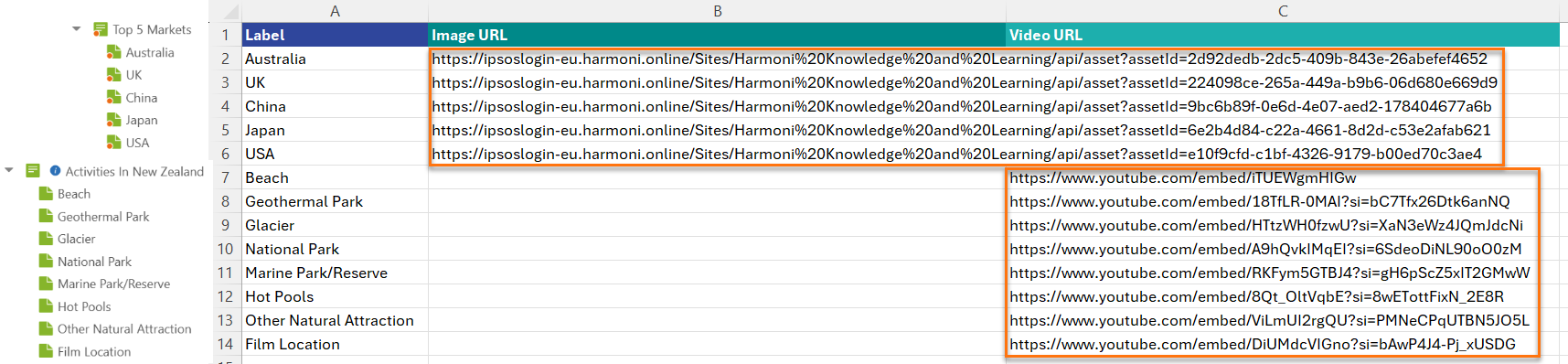Image resolution: width=1568 pixels, height=364 pixels.
Task: Click the Image URL header cell
Action: (x=717, y=35)
